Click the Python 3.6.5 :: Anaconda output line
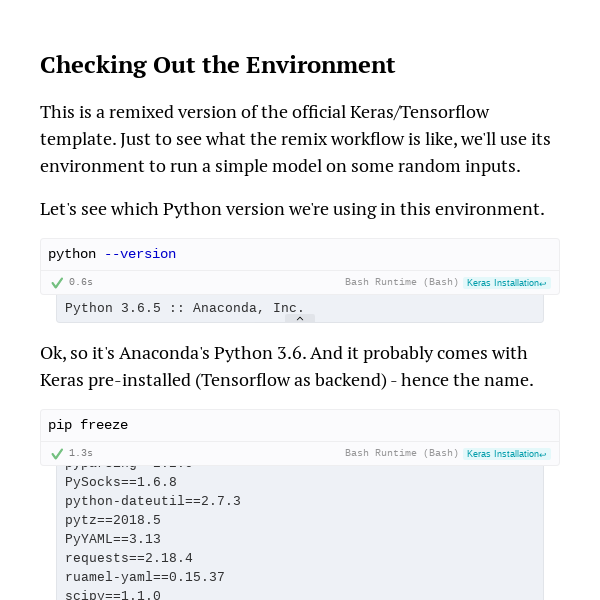 (x=184, y=308)
